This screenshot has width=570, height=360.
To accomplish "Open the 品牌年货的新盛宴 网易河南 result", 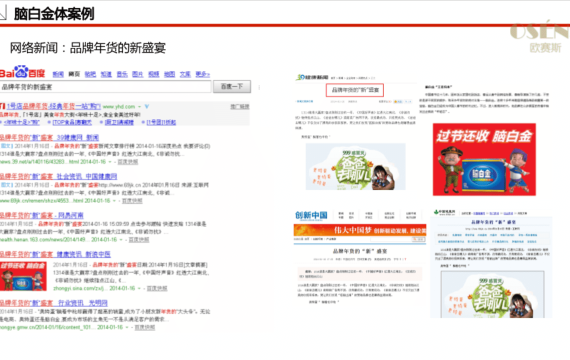I will point(42,215).
